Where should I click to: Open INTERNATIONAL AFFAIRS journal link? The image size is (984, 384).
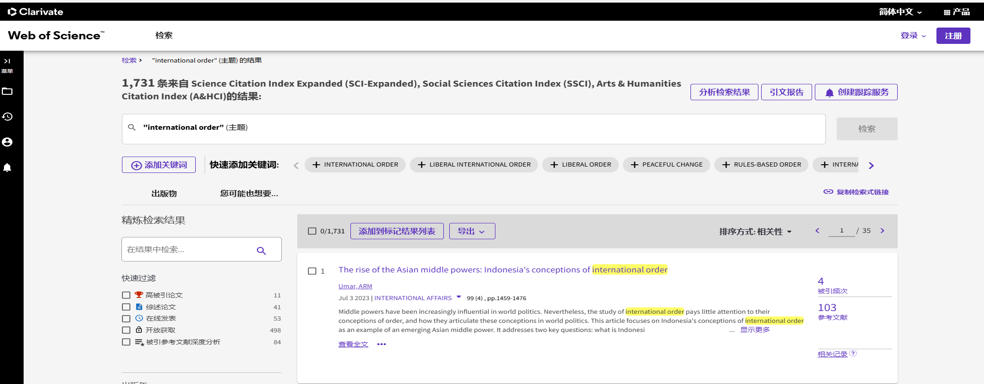click(x=412, y=298)
